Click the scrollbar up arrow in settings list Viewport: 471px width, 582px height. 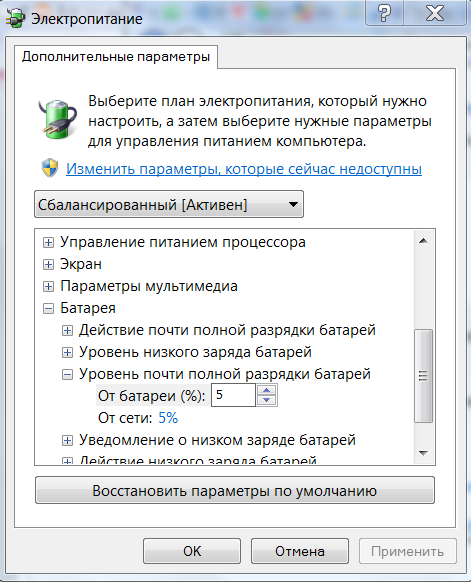[423, 241]
